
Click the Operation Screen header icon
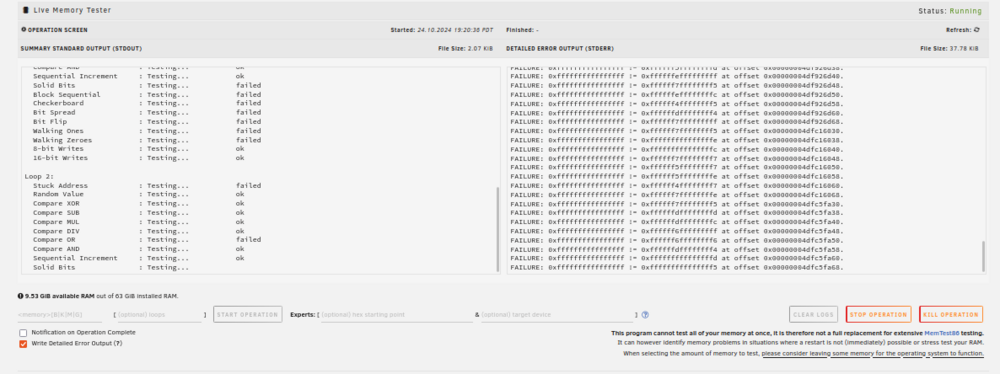(24, 29)
